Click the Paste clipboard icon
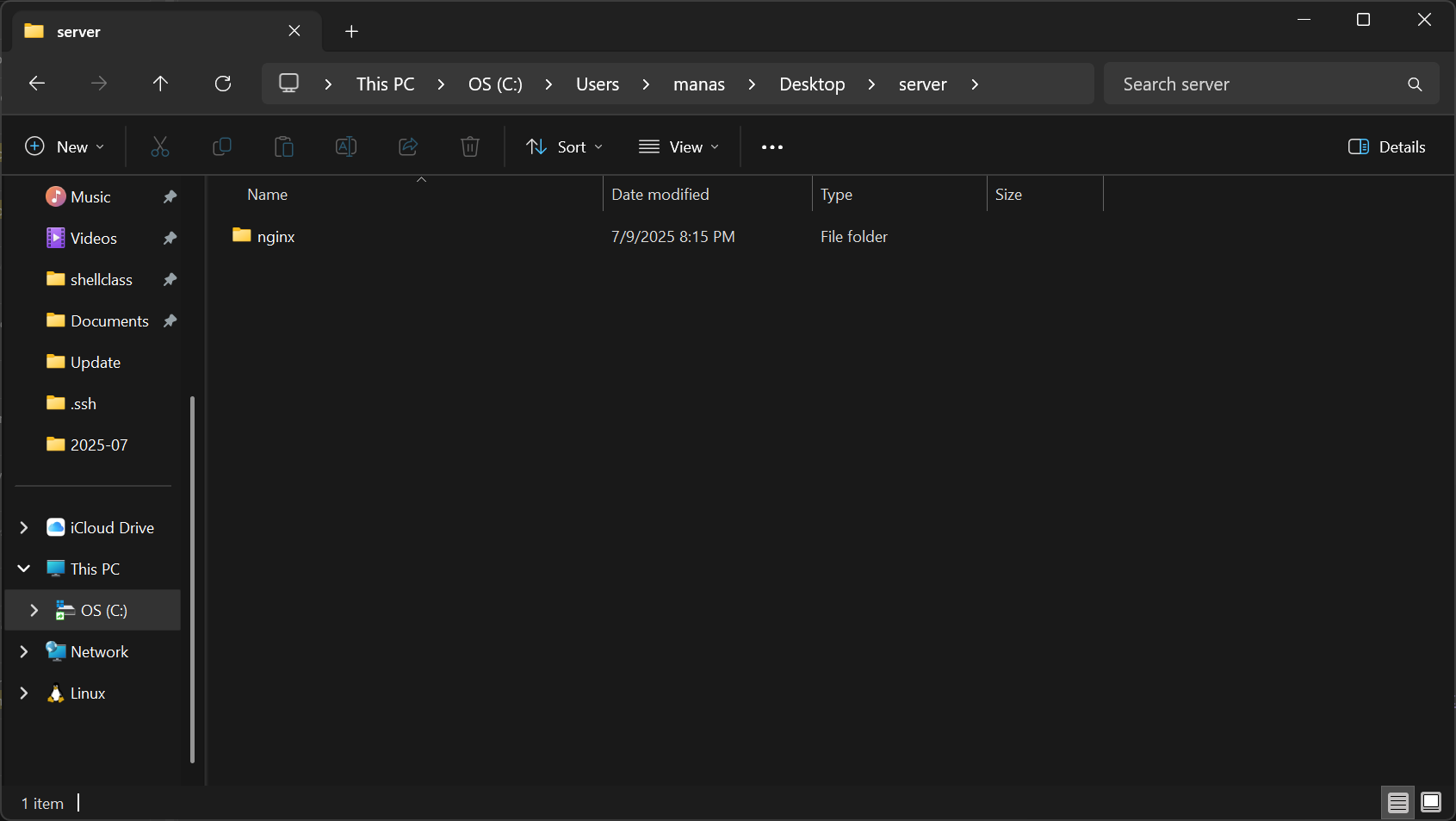The width and height of the screenshot is (1456, 821). coord(284,146)
